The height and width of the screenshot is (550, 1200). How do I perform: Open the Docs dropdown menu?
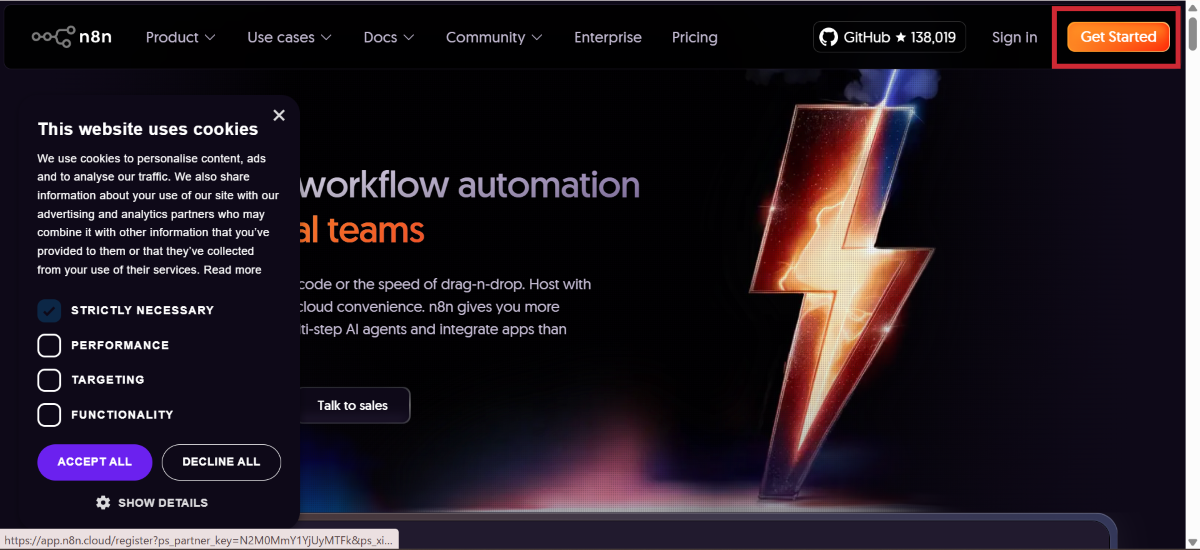click(388, 37)
